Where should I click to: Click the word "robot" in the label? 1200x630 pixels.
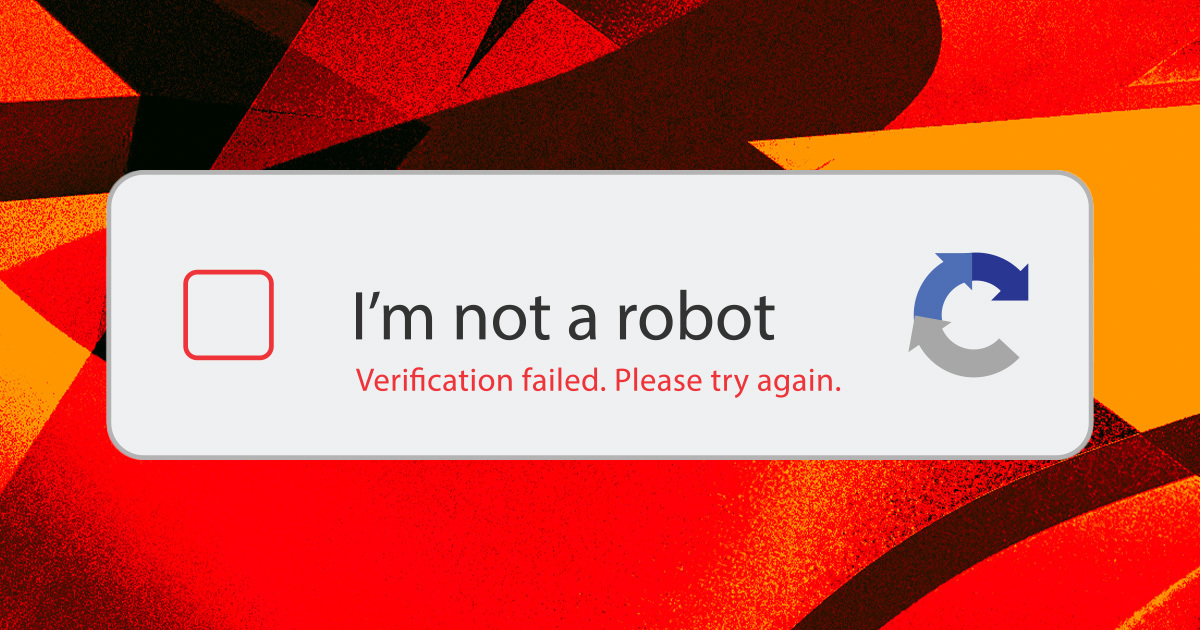click(x=696, y=315)
